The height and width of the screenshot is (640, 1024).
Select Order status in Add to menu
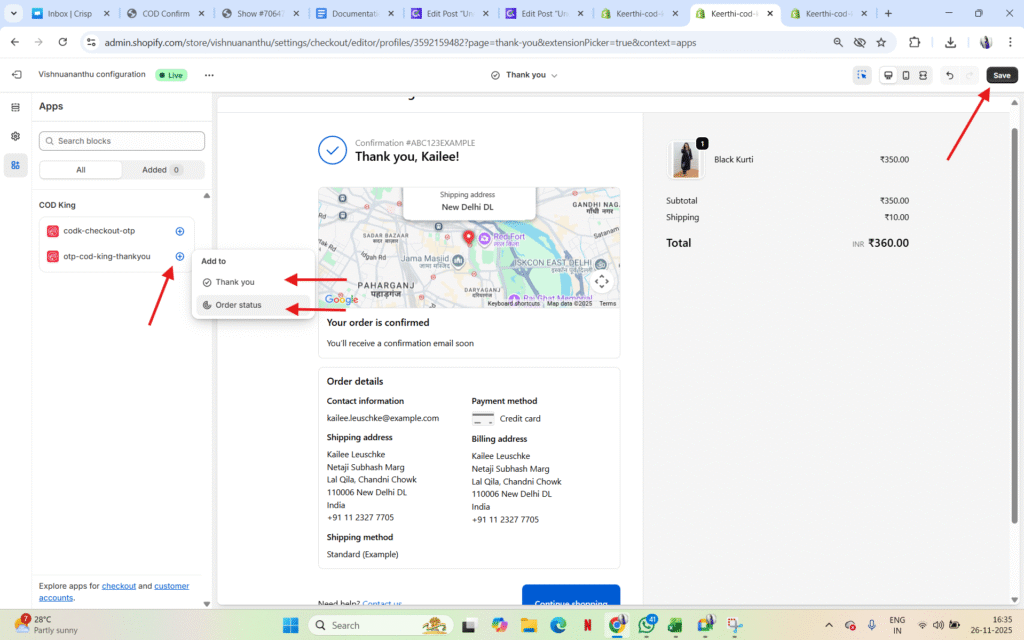pyautogui.click(x=238, y=305)
